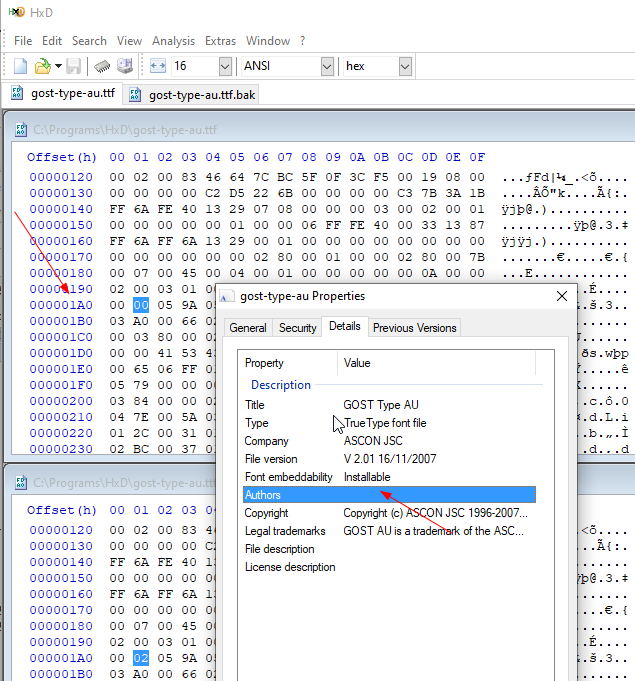Open the ANSI charset dropdown

(x=327, y=66)
